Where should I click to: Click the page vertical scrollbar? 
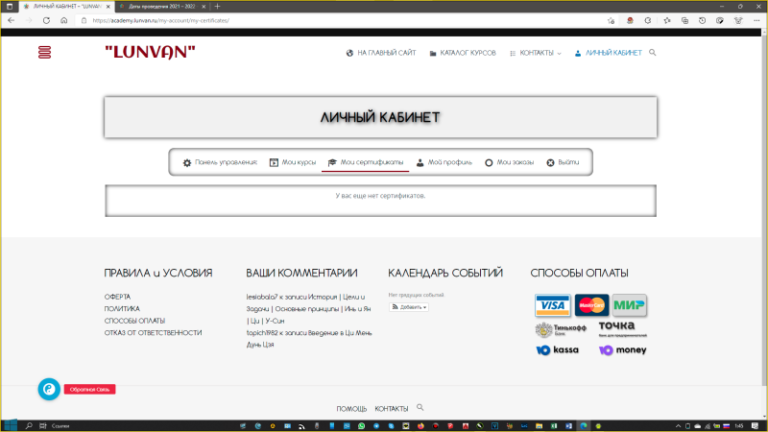click(x=764, y=211)
